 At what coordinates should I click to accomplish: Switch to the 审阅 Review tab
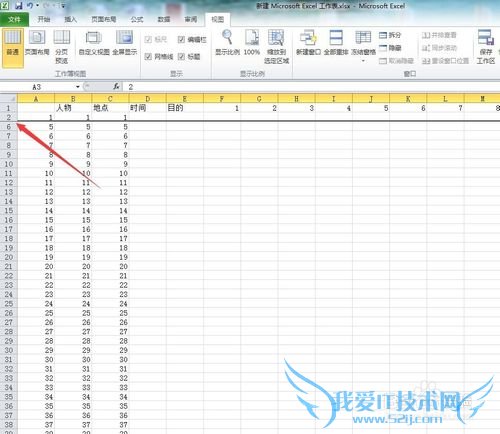tap(191, 19)
